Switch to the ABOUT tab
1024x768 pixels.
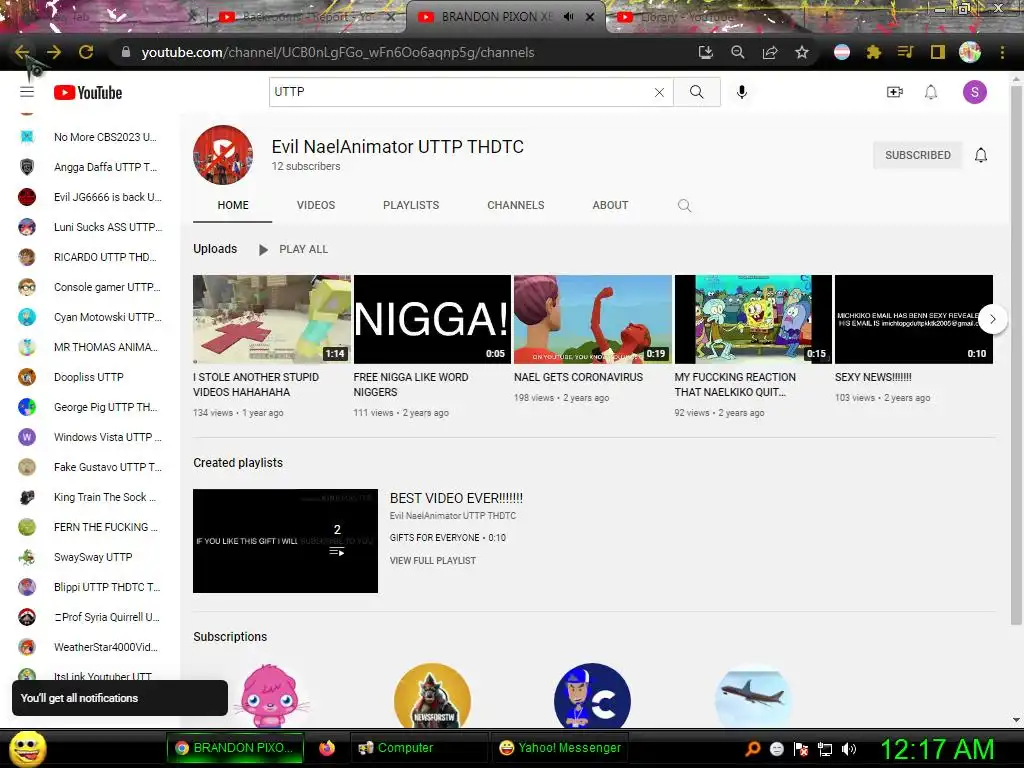coord(610,205)
